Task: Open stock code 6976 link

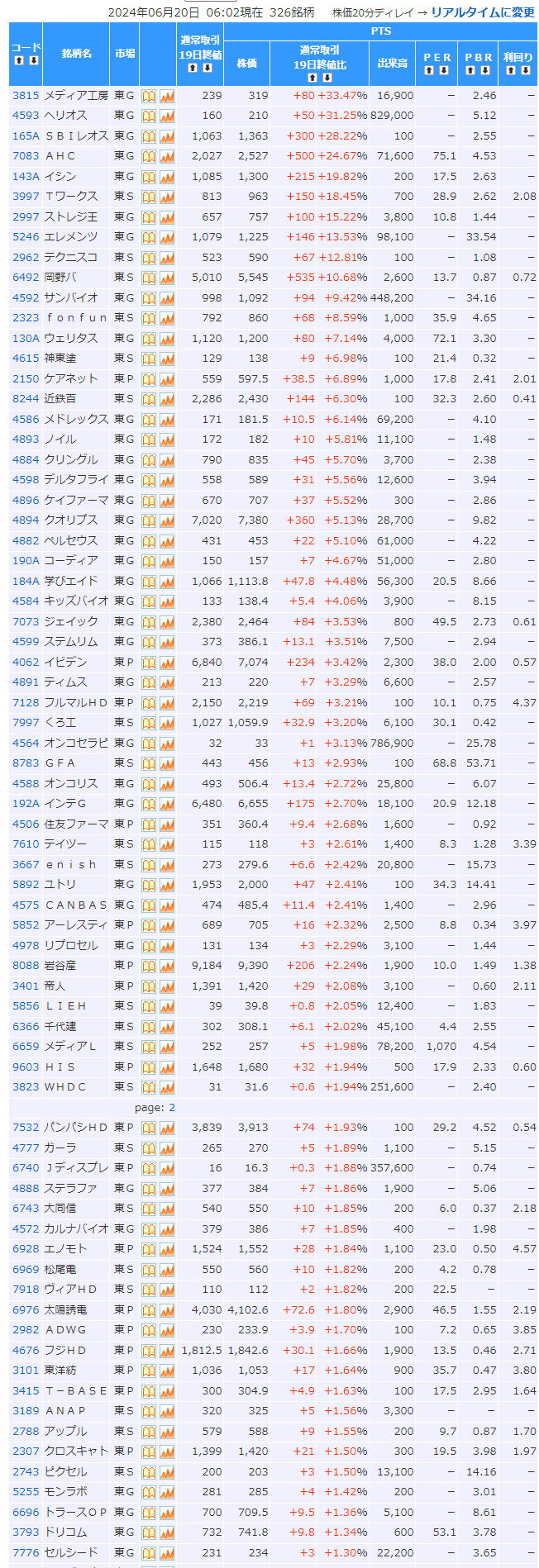Action: coord(26,1310)
